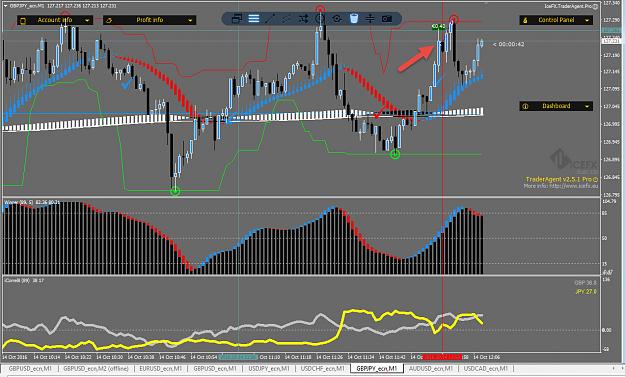625x377 pixels.
Task: Click the blue checkmark arrow signal on the chart
Action: 128,83
